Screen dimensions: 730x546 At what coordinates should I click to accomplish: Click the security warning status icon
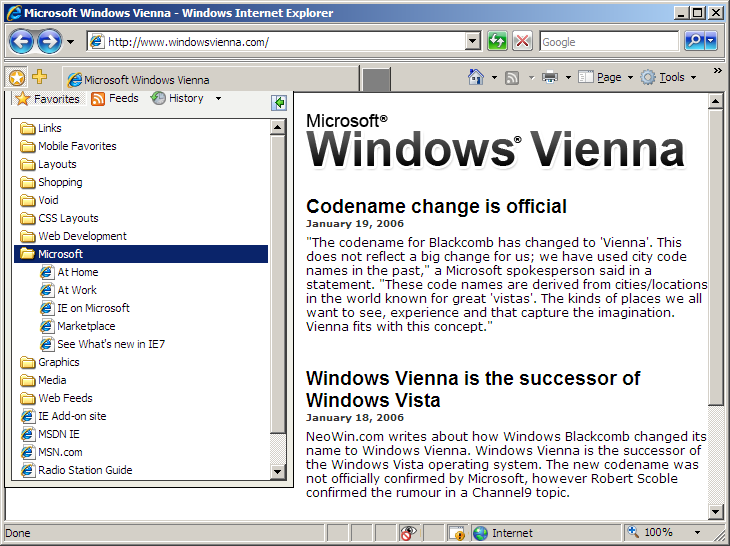pyautogui.click(x=457, y=533)
